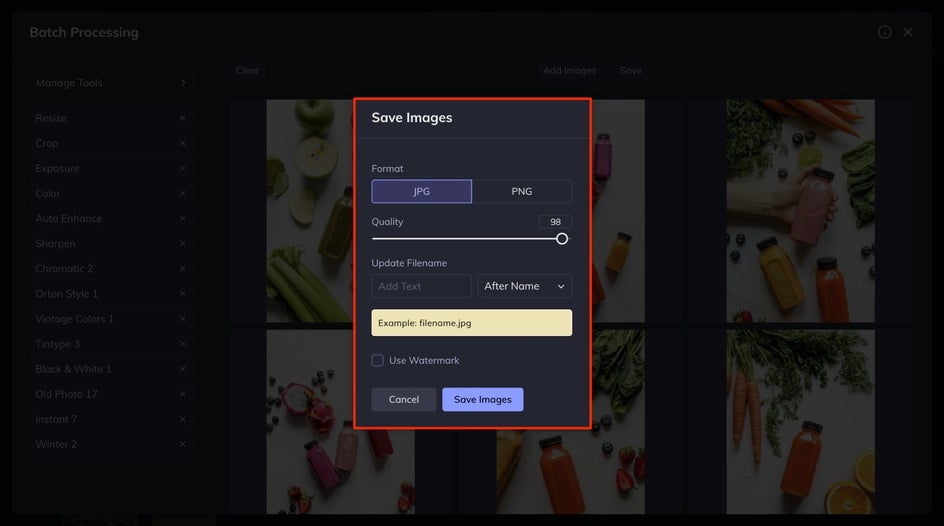Click the Quality slider handle
This screenshot has width=944, height=526.
tap(562, 239)
